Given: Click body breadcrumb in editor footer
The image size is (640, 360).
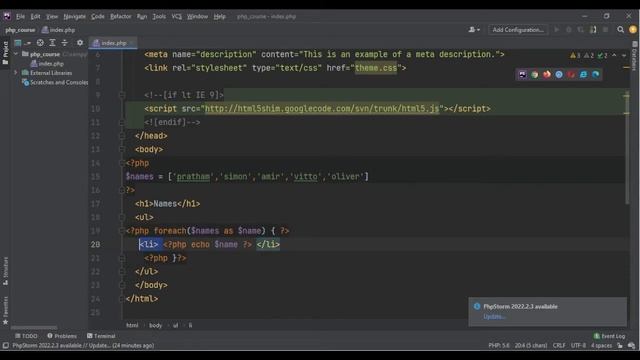Looking at the screenshot, I should 156,325.
